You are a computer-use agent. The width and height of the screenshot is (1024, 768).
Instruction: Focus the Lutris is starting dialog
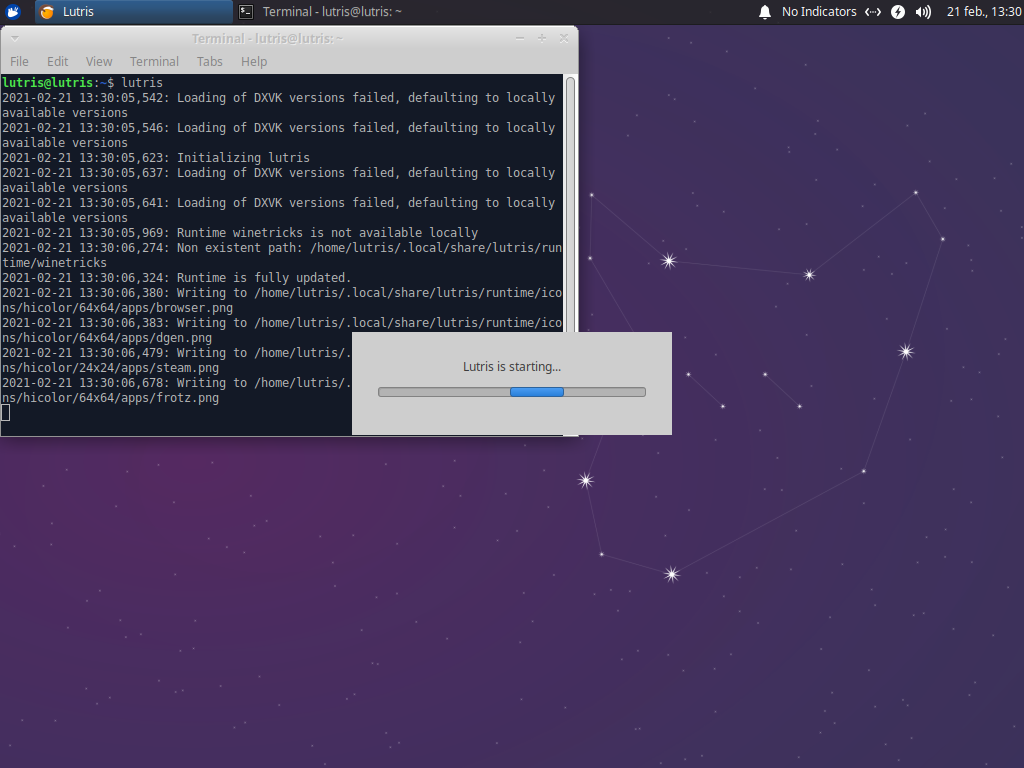(511, 366)
